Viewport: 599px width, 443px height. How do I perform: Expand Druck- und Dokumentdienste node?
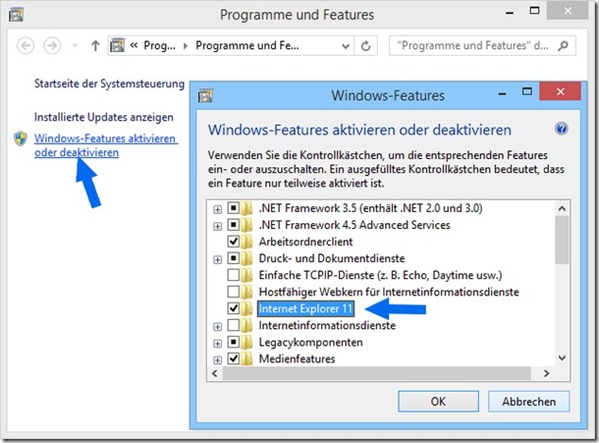(x=217, y=260)
